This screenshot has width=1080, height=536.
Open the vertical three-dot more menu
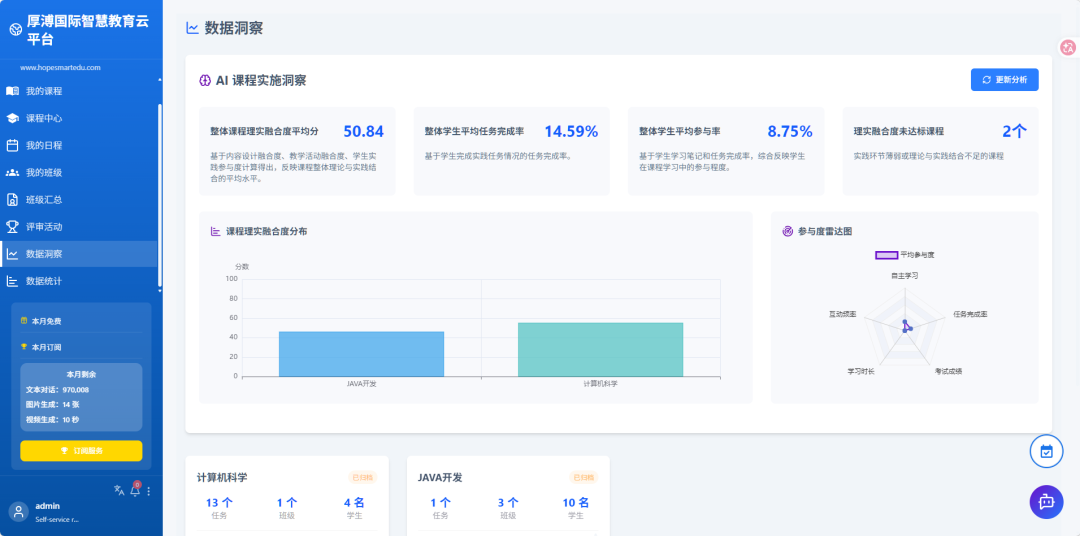(149, 491)
